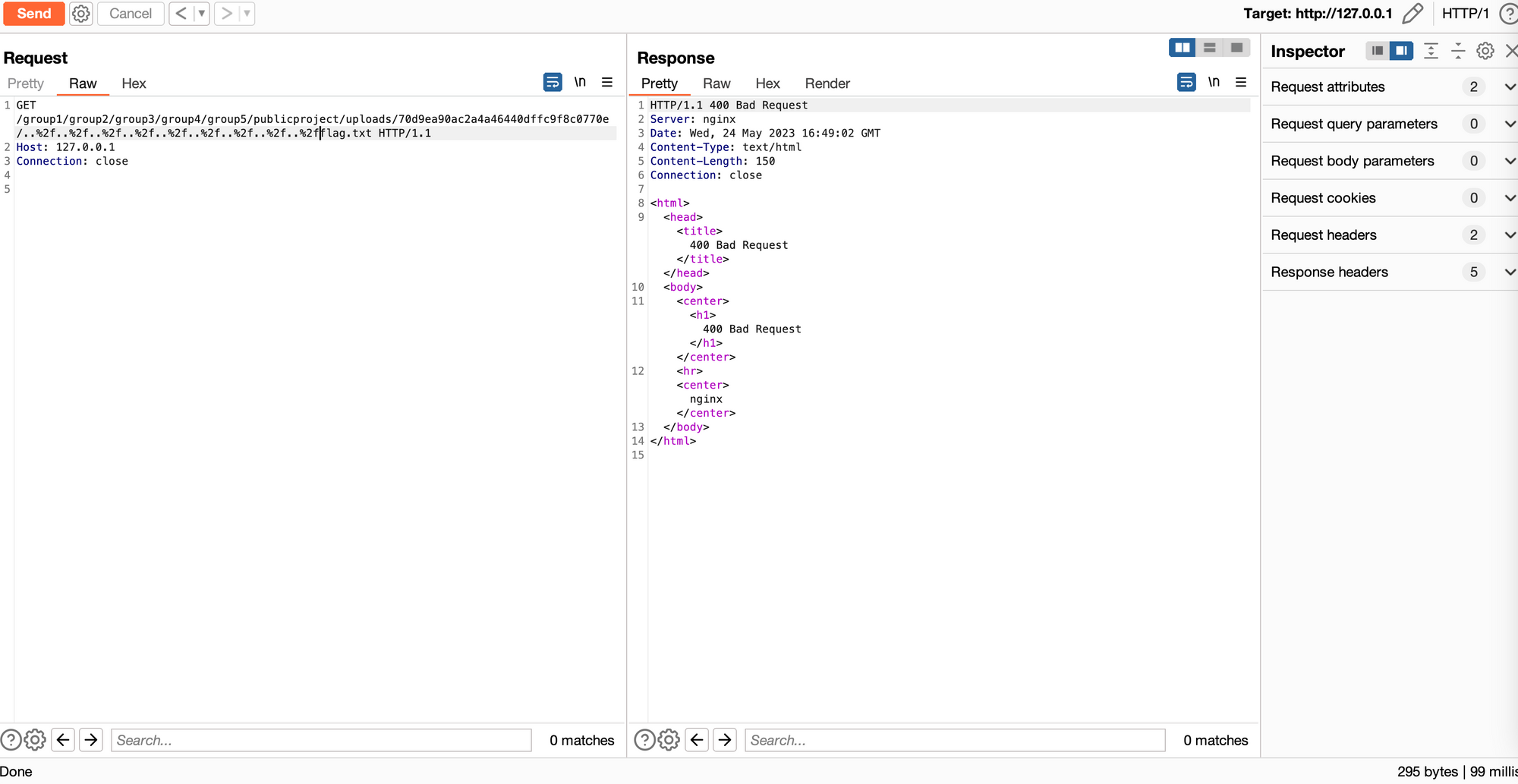Dock Inspector panel to the right

tap(1402, 51)
